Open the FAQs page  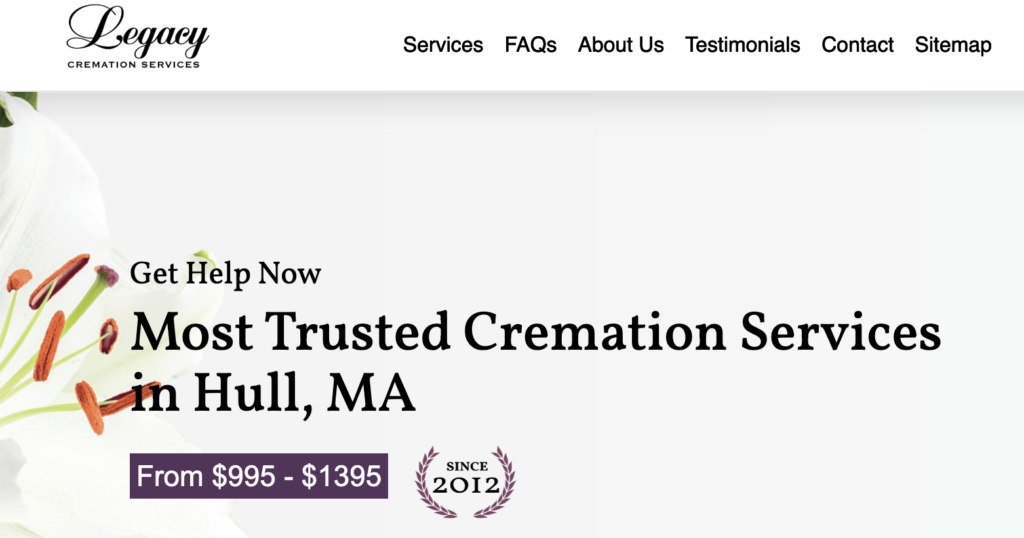click(x=530, y=45)
